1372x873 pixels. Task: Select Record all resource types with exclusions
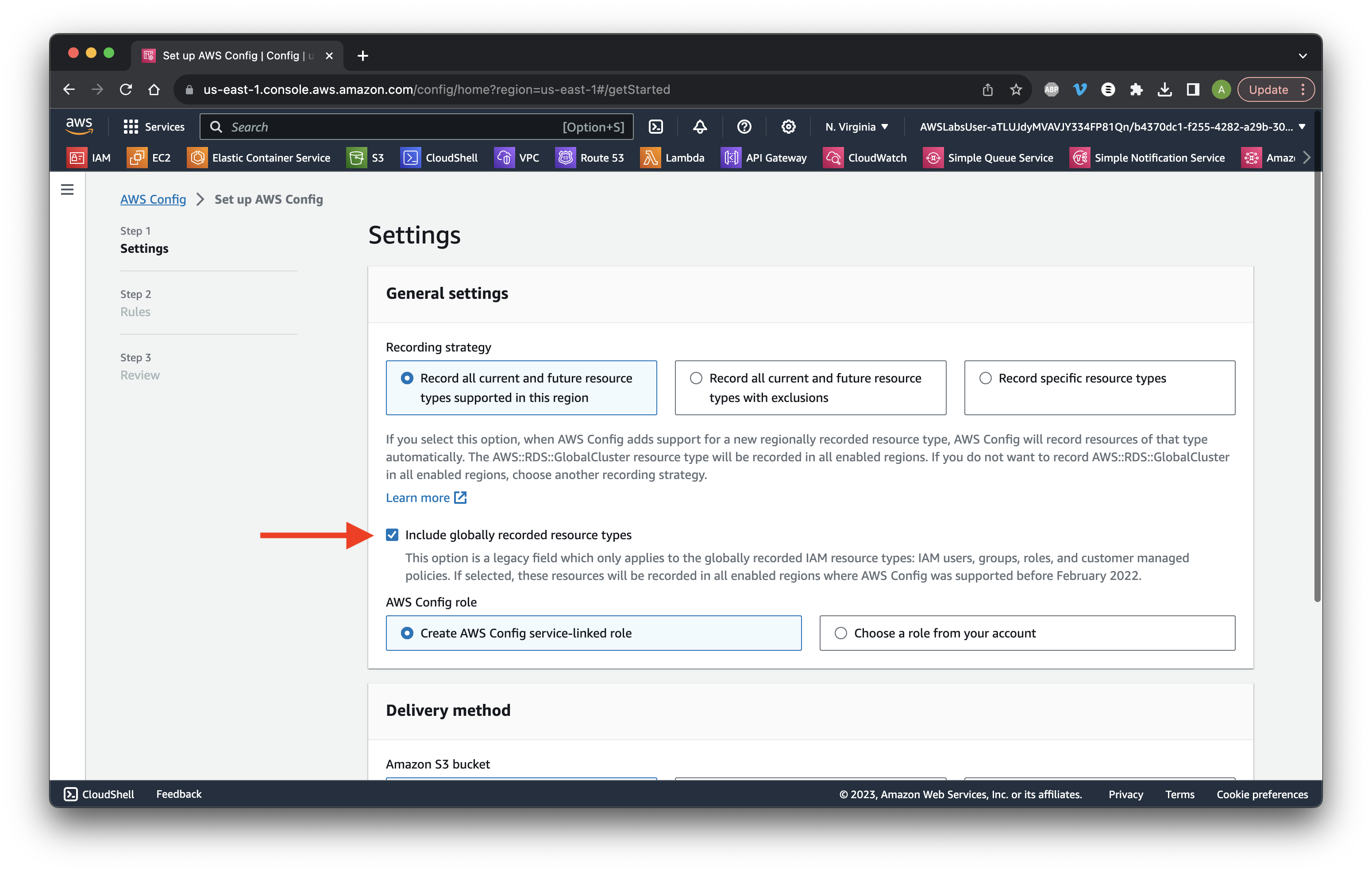pos(810,387)
